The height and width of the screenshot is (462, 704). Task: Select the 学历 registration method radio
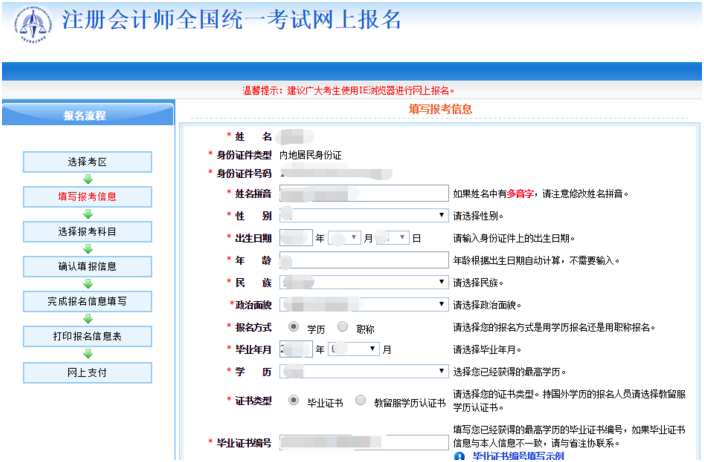click(294, 326)
